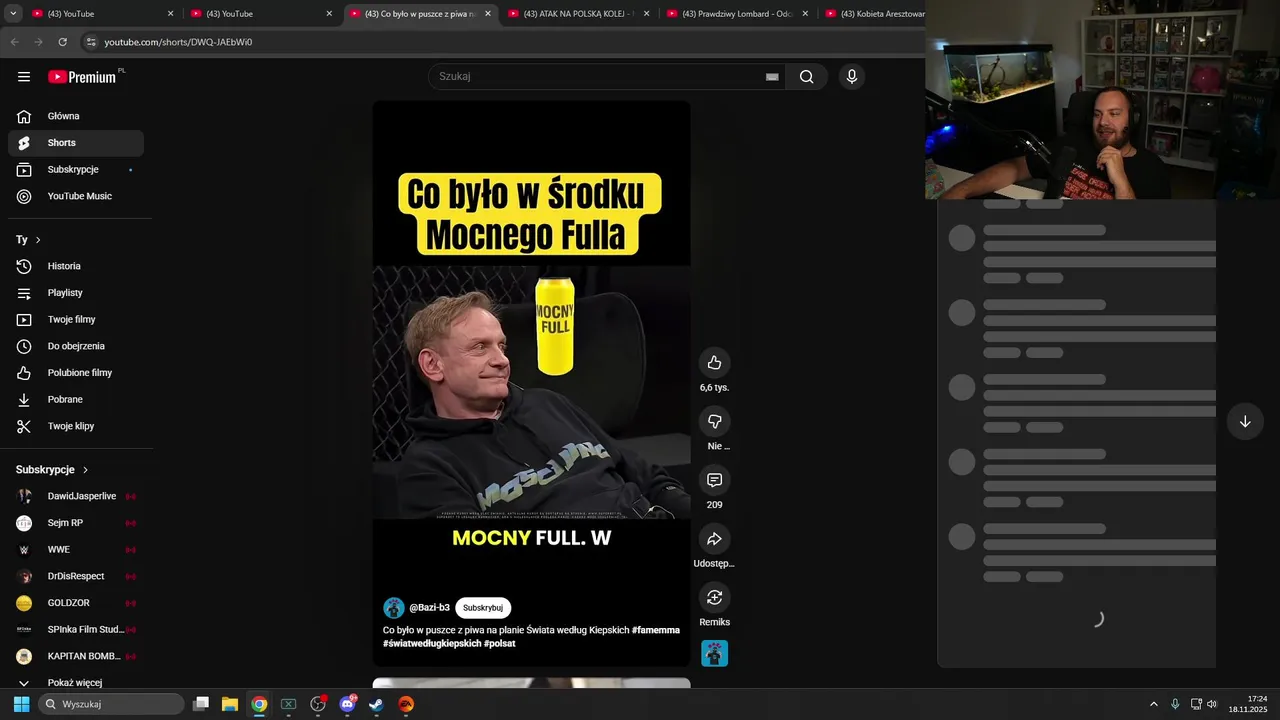Screen dimensions: 1280x720
Task: Remix this short
Action: tap(714, 598)
